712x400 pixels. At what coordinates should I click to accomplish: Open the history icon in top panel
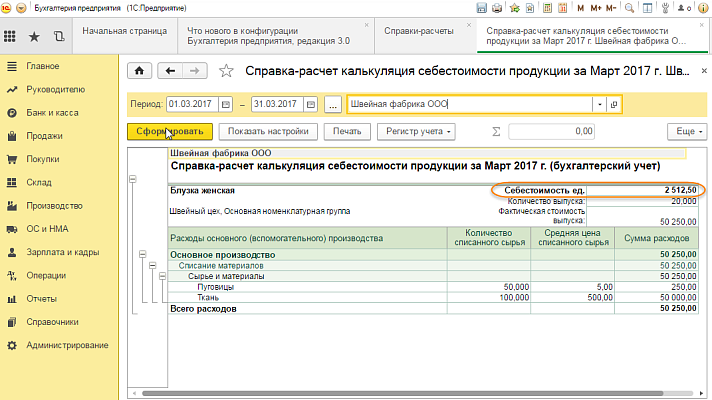pos(59,37)
